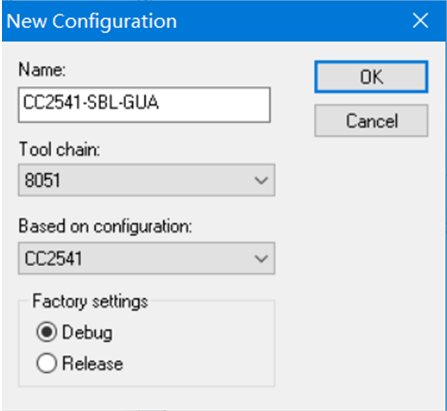The height and width of the screenshot is (411, 447).
Task: Click the New Configuration title bar
Action: pyautogui.click(x=200, y=21)
